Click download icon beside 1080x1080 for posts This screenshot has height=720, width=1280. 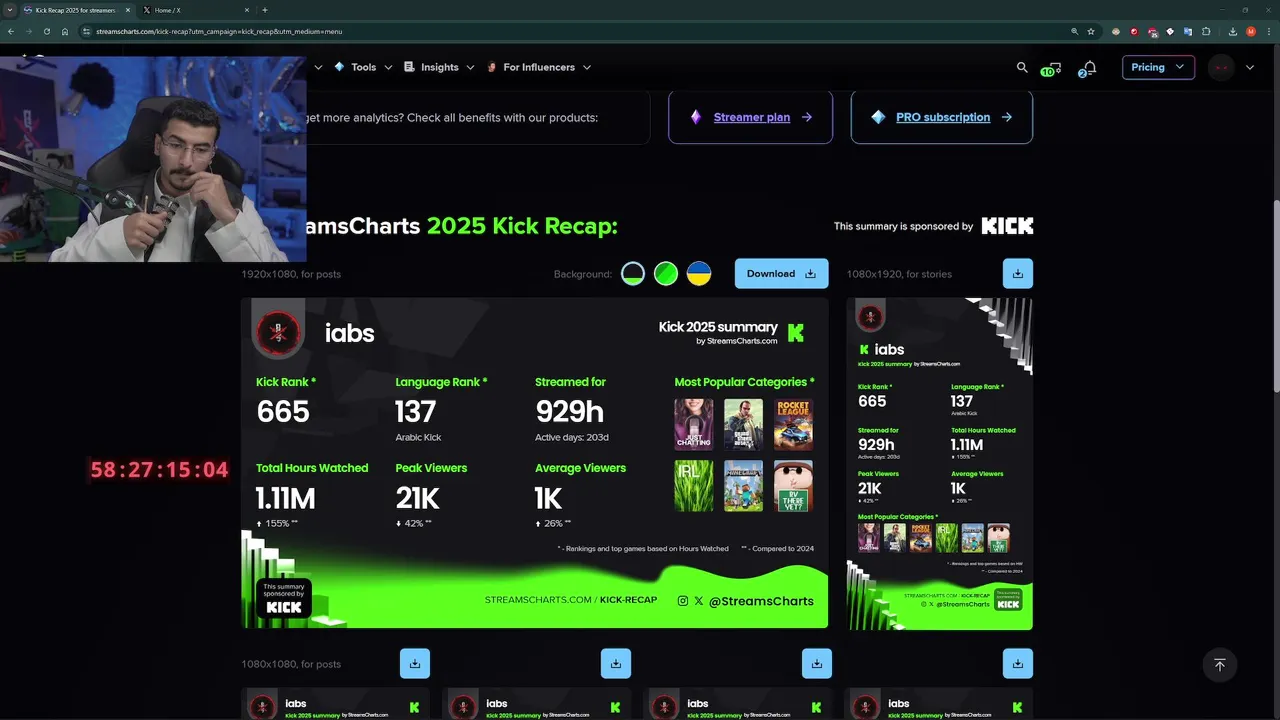tap(414, 663)
